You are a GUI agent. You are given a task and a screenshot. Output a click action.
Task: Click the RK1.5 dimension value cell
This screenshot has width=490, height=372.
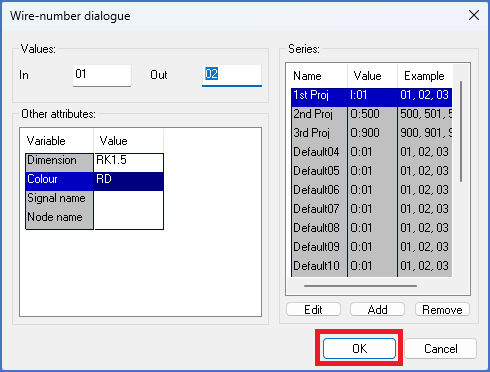(129, 163)
